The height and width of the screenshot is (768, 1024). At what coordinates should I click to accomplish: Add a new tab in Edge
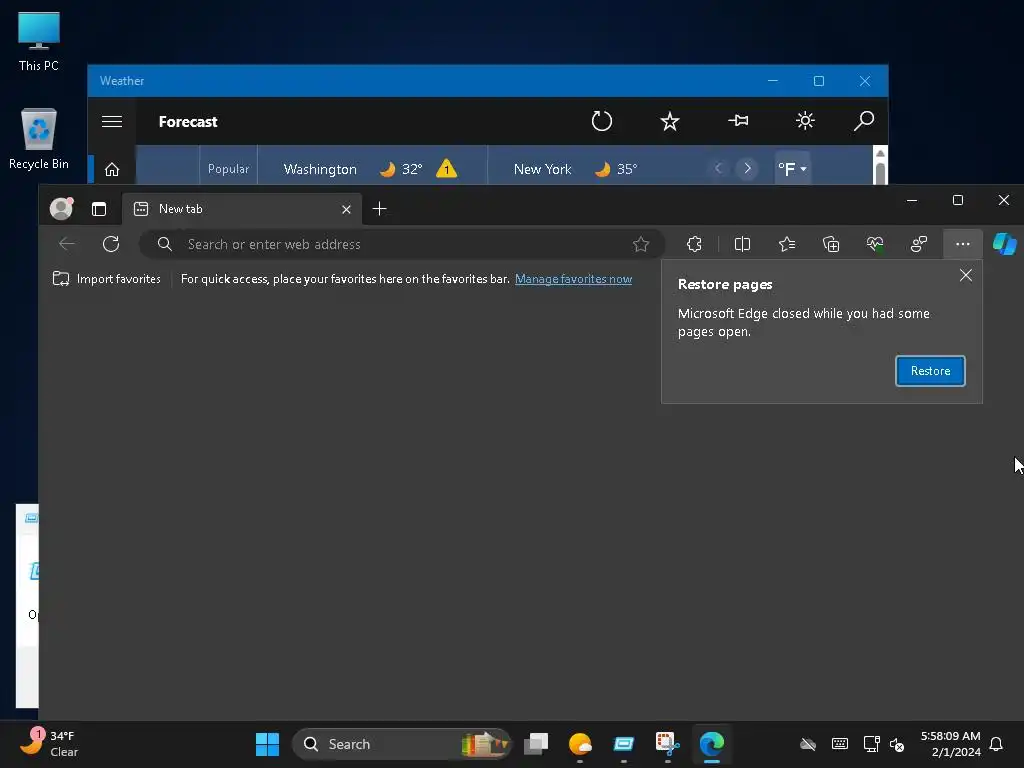[379, 209]
